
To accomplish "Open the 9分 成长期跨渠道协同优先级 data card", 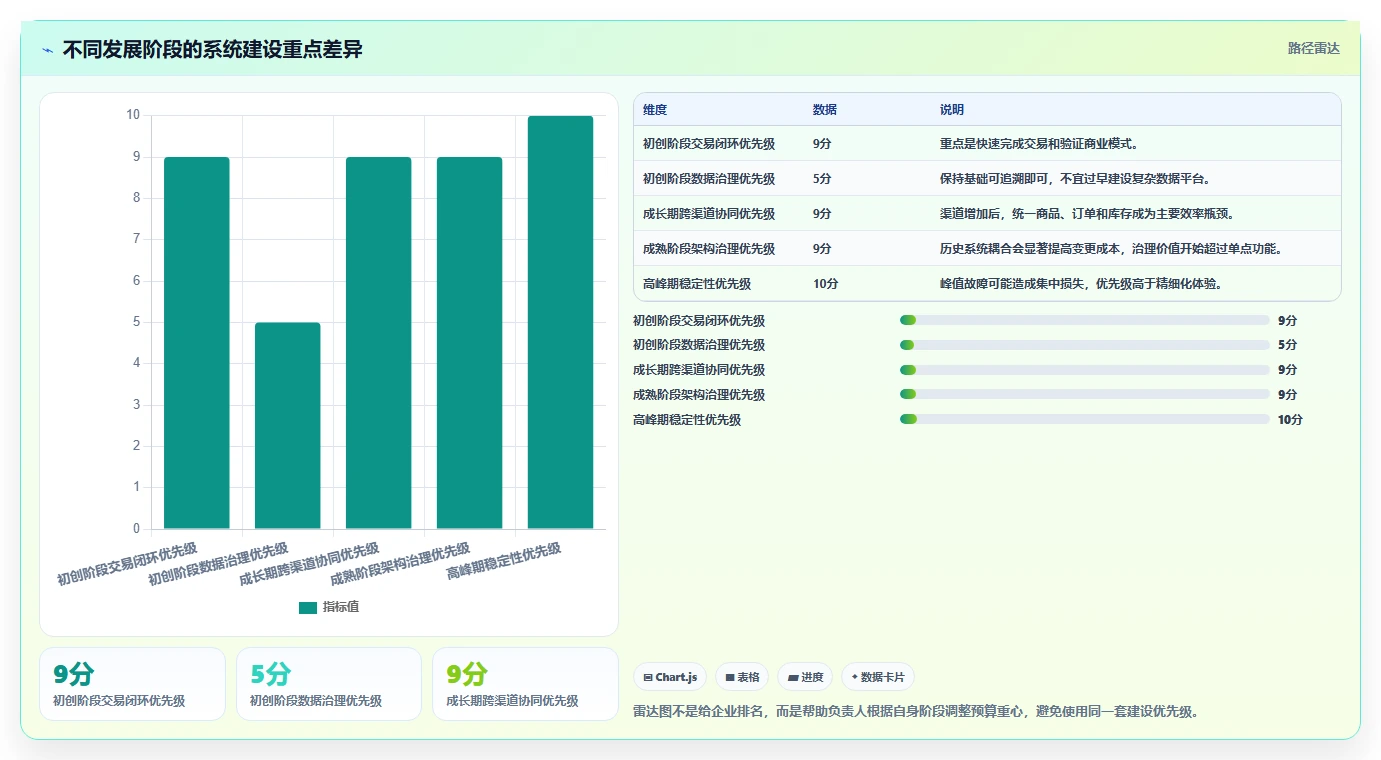I will coord(525,684).
